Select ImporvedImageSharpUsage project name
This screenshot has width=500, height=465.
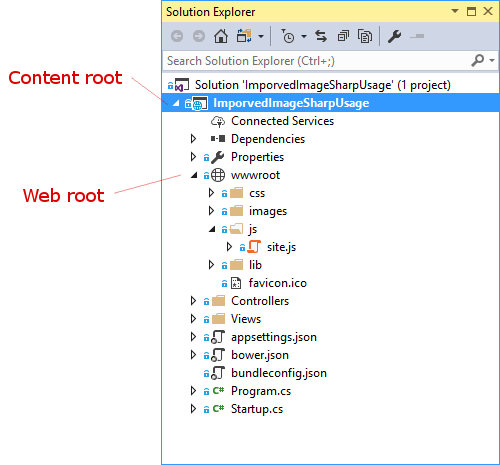[291, 103]
